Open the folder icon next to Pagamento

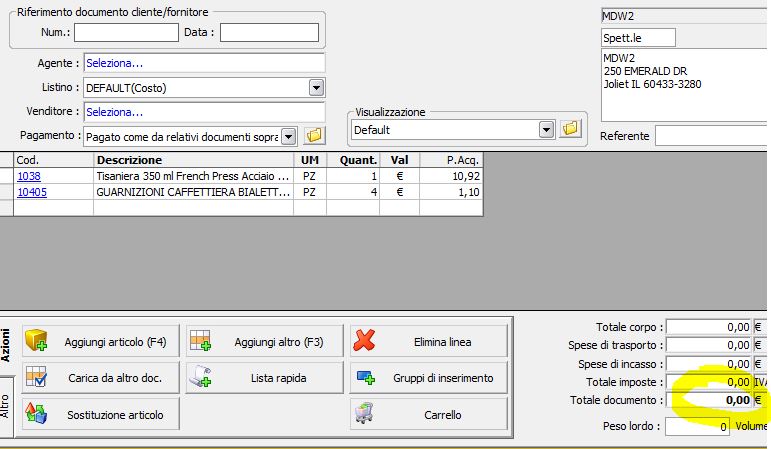point(314,135)
